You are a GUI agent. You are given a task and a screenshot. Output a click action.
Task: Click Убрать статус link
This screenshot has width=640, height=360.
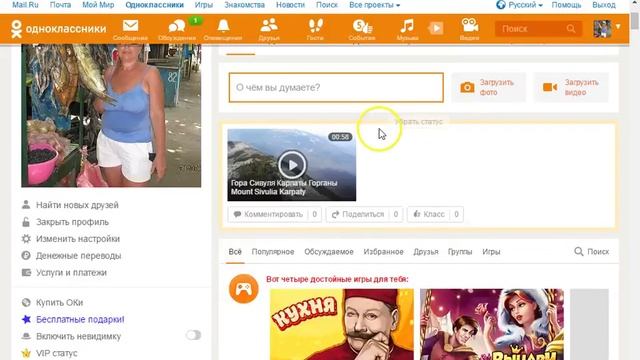(x=419, y=122)
